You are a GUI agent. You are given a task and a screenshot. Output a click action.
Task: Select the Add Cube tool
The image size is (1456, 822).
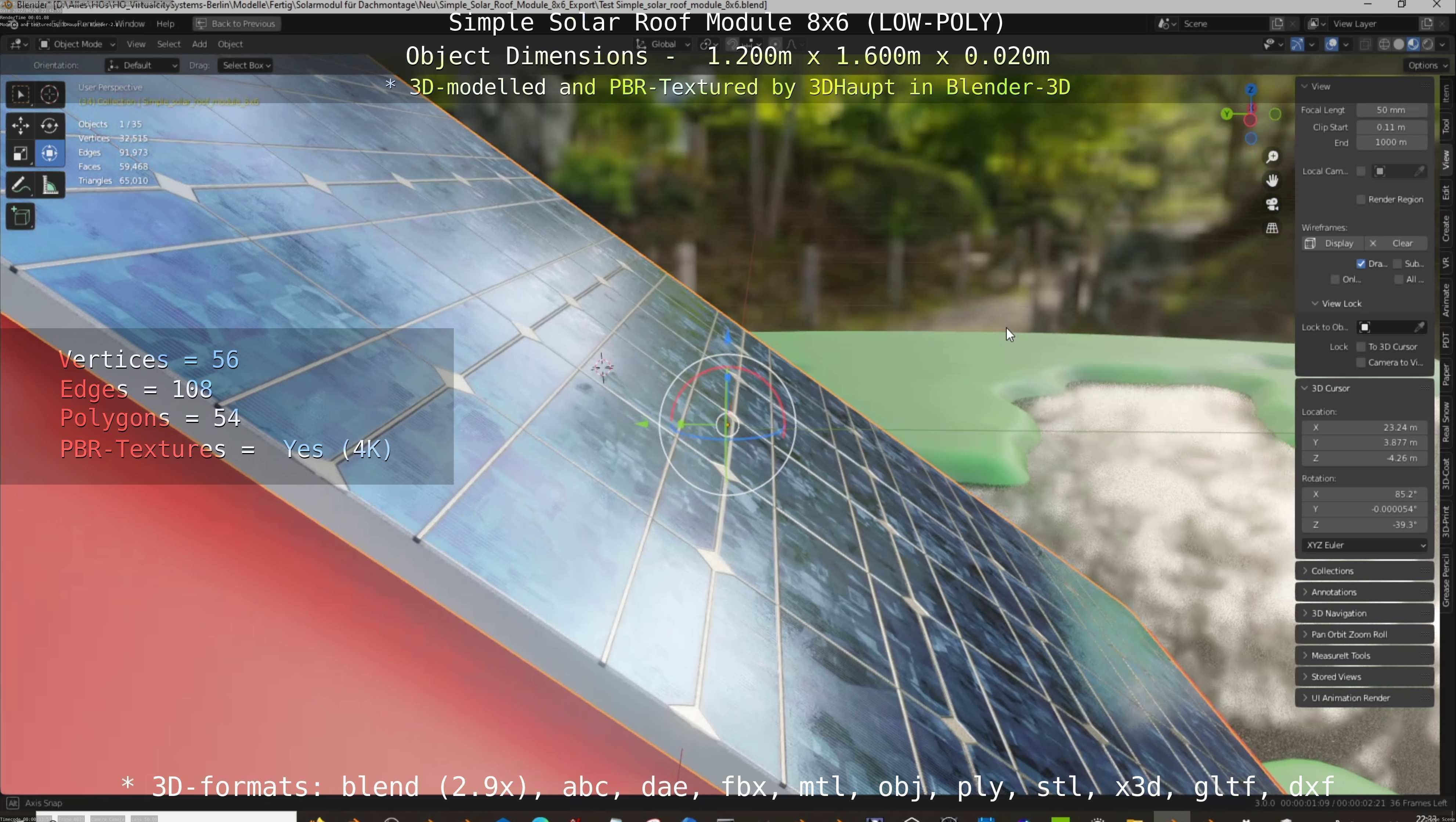point(20,217)
